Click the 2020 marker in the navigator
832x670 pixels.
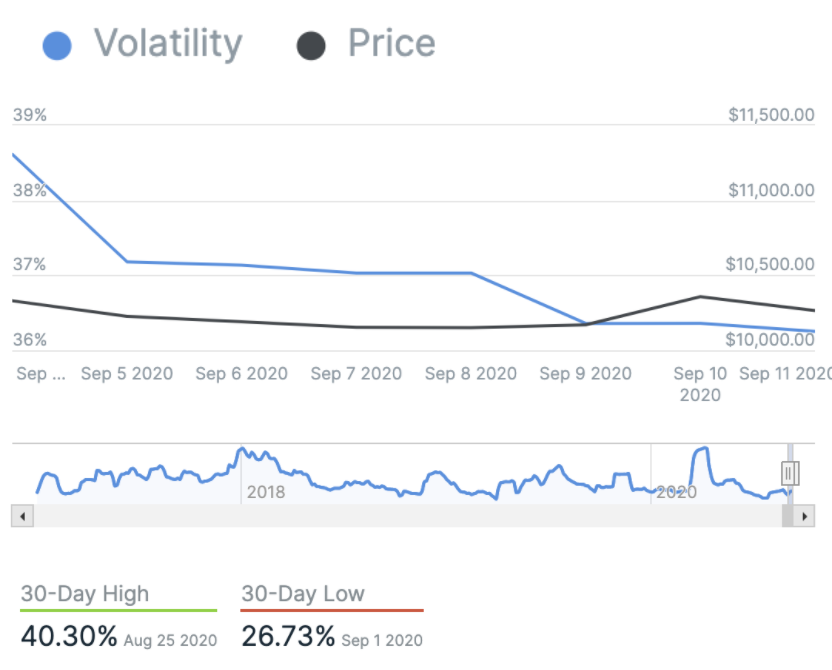click(676, 492)
